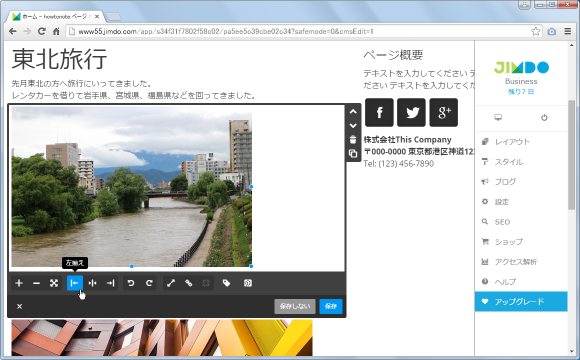Select the river cityscape photo
Screen dimensions: 580x360
coord(132,187)
